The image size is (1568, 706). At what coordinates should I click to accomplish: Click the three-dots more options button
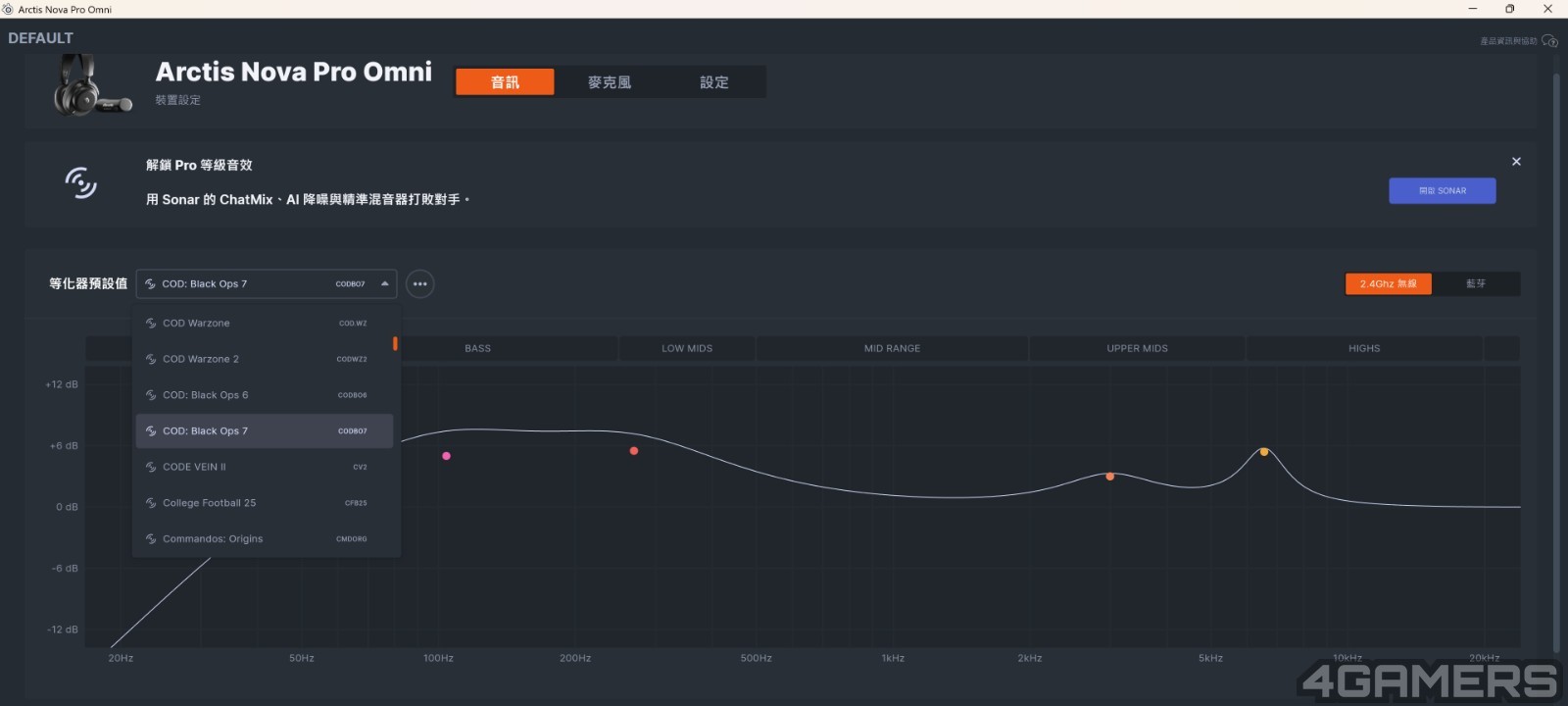pyautogui.click(x=419, y=284)
